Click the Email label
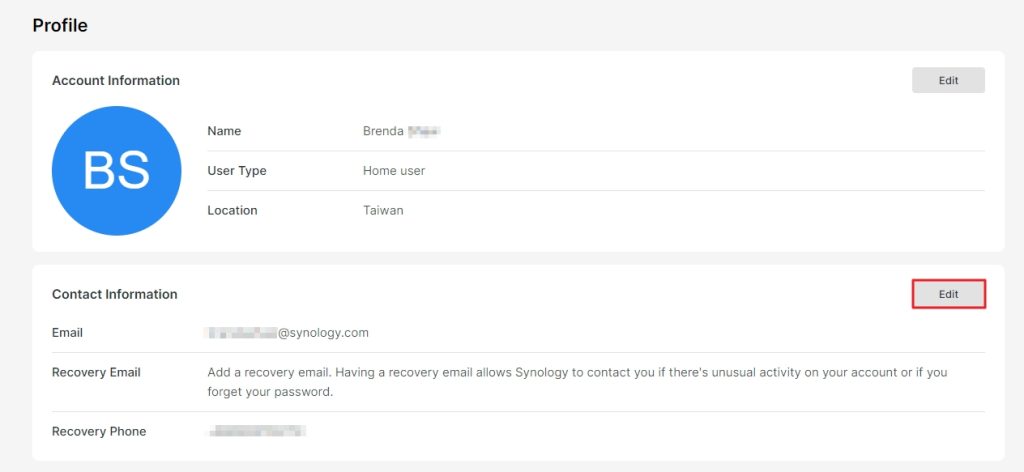 (x=68, y=333)
